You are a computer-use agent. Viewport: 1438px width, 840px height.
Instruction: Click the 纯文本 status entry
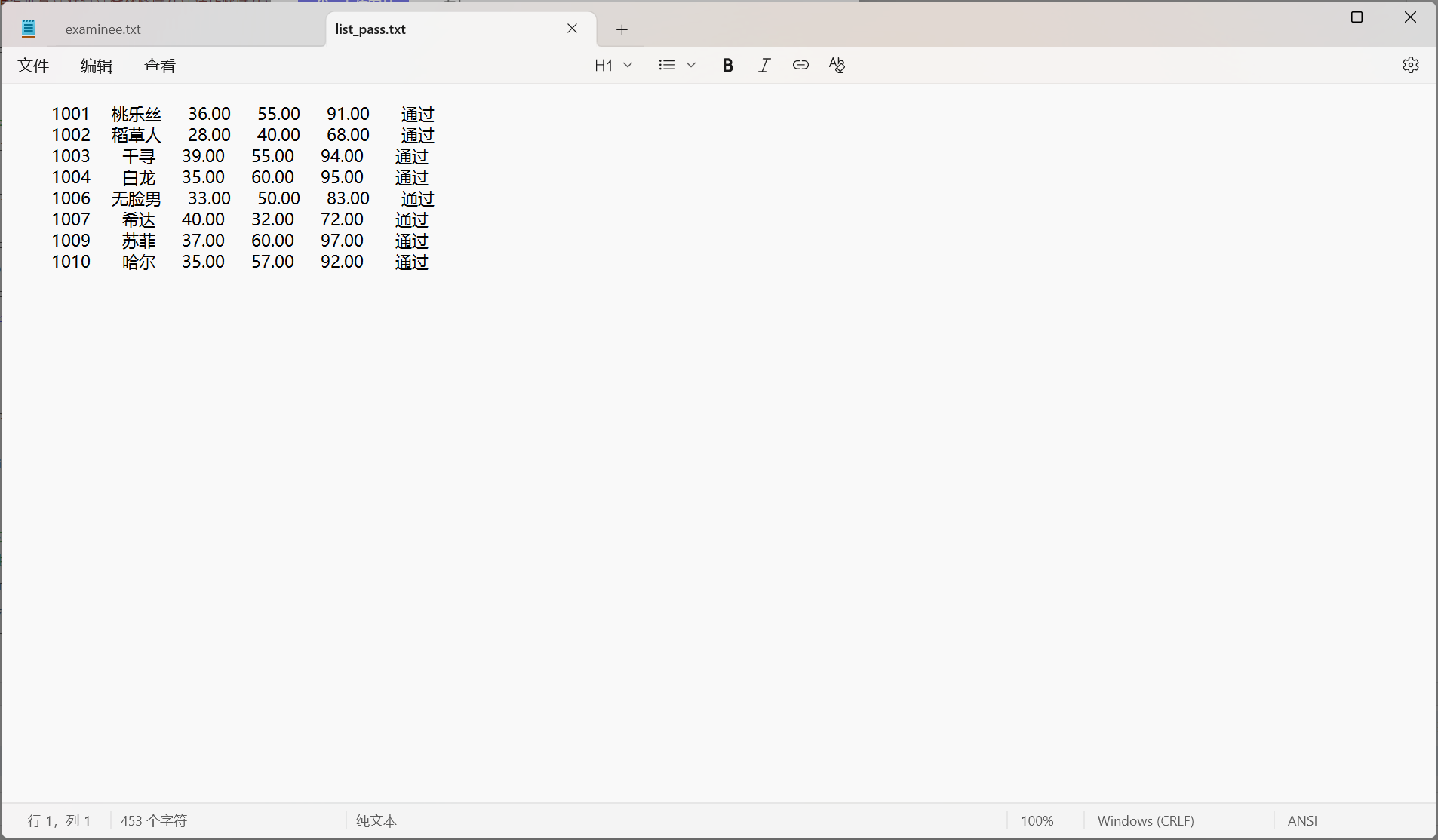tap(376, 821)
